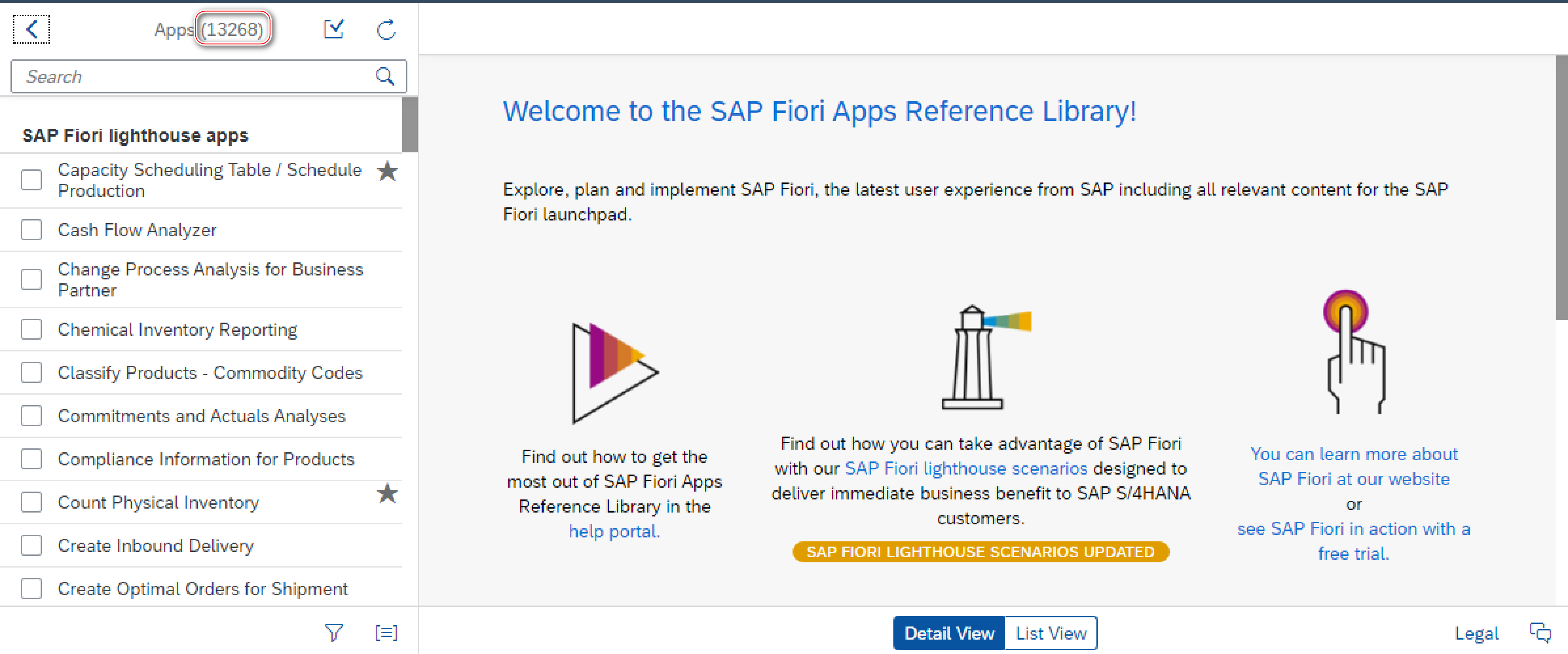Select the Detail View tab
1568x654 pixels.
click(x=949, y=633)
